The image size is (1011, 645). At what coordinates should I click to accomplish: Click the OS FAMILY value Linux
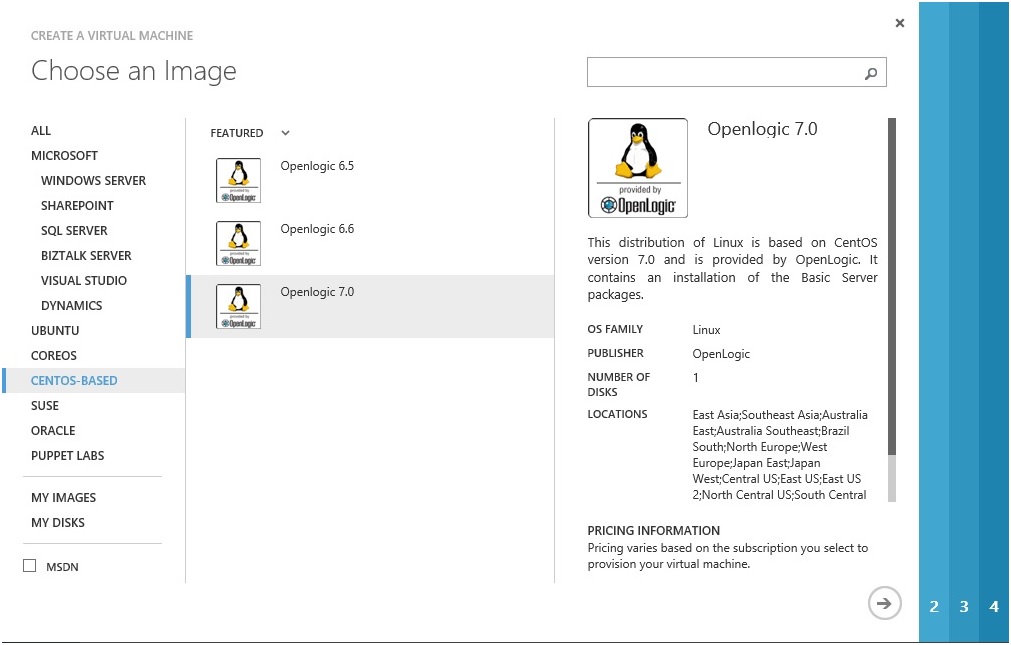point(706,330)
